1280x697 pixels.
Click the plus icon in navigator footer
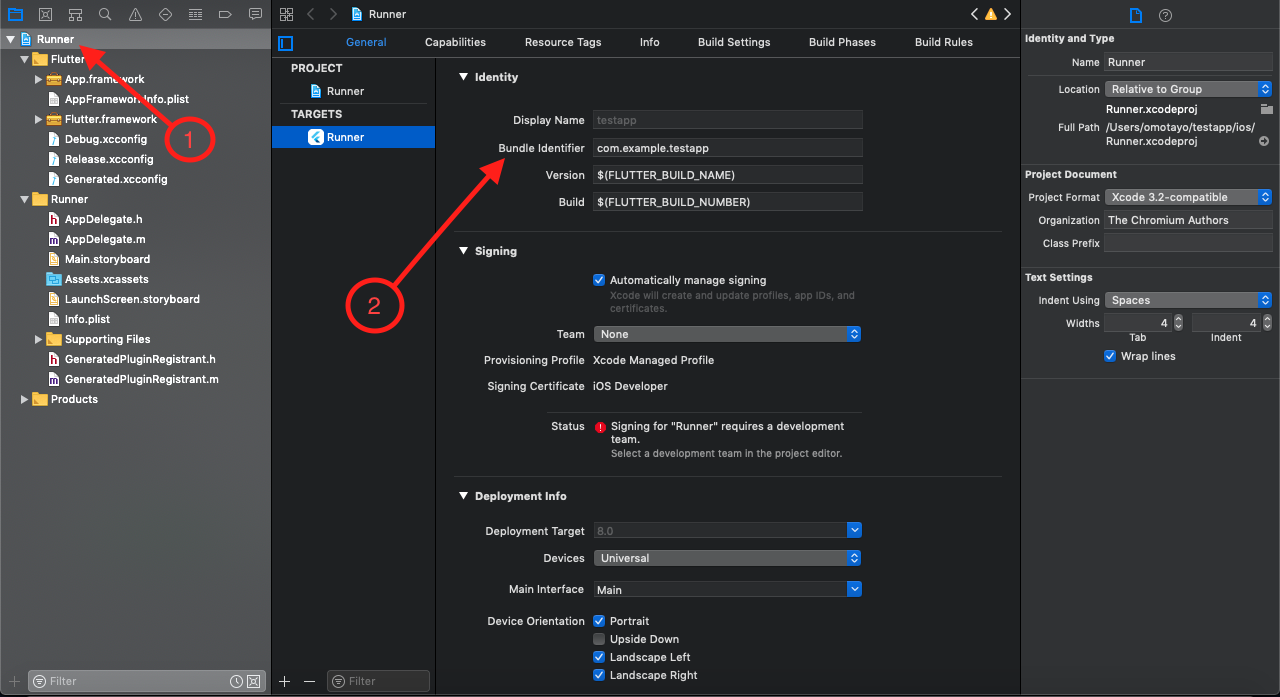coord(14,681)
